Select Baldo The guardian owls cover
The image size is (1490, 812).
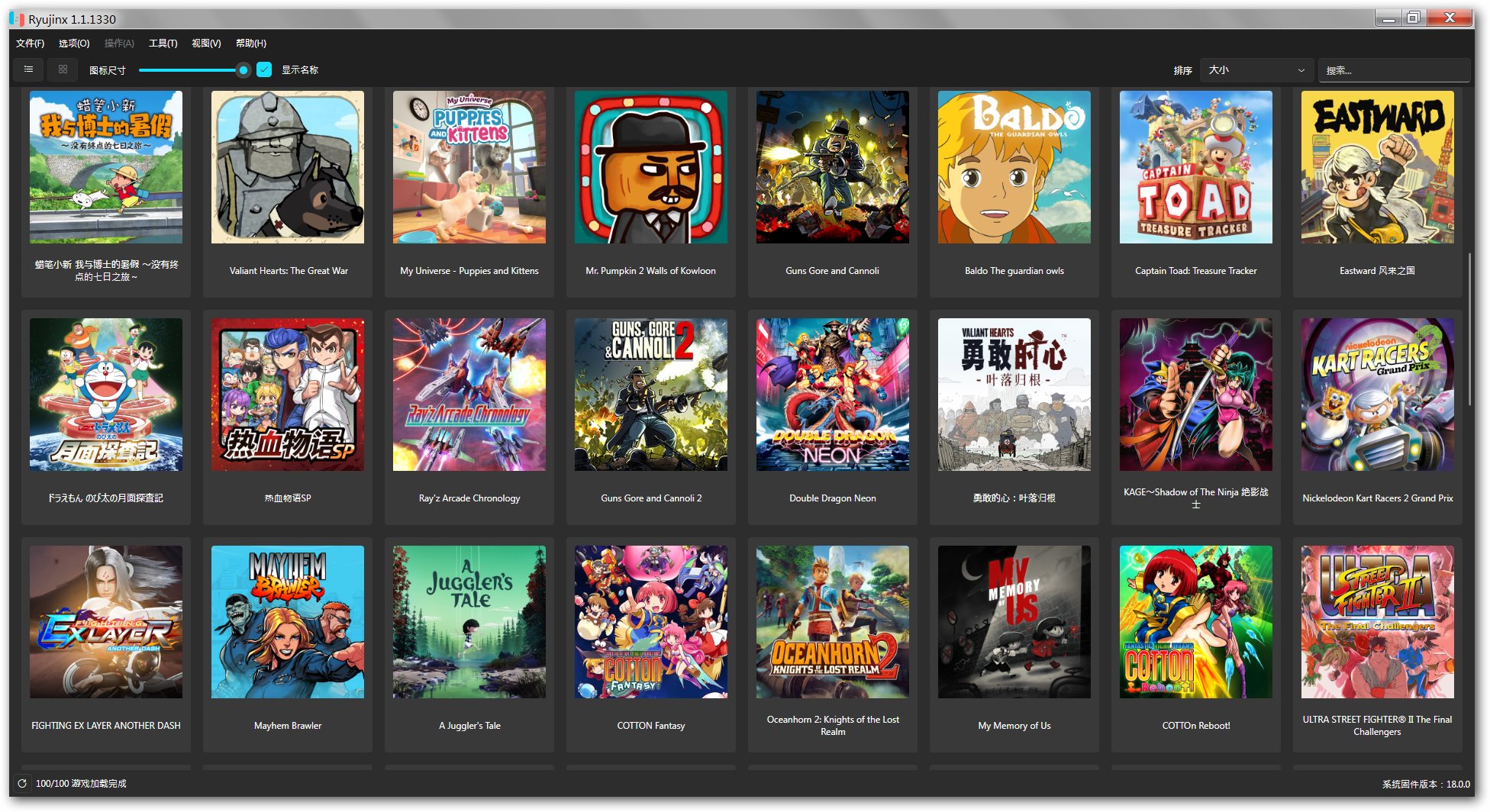1014,167
